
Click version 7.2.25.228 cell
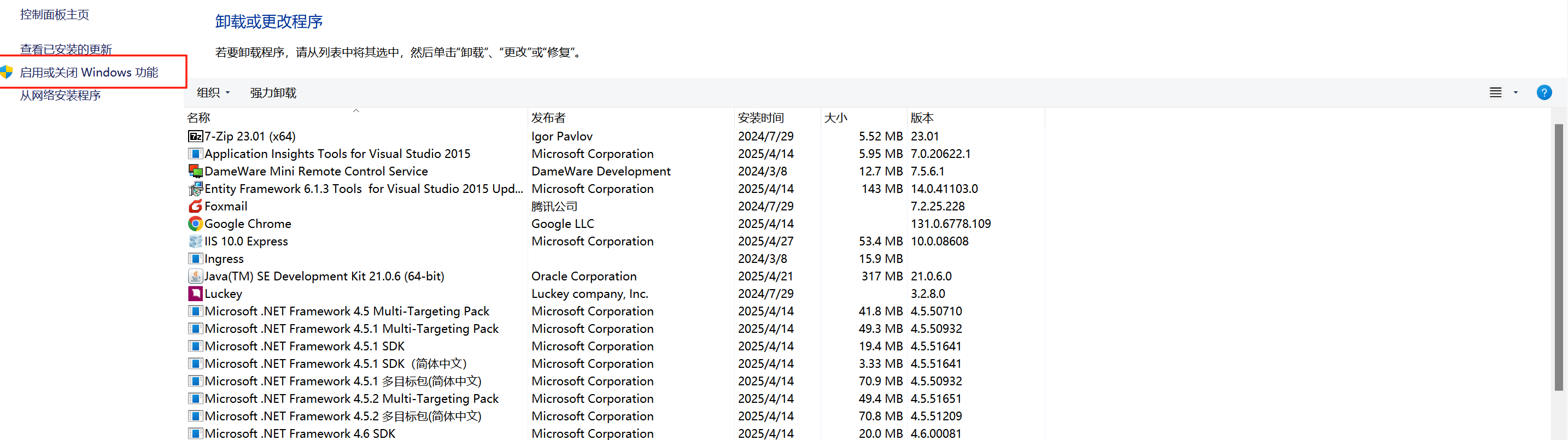(938, 206)
